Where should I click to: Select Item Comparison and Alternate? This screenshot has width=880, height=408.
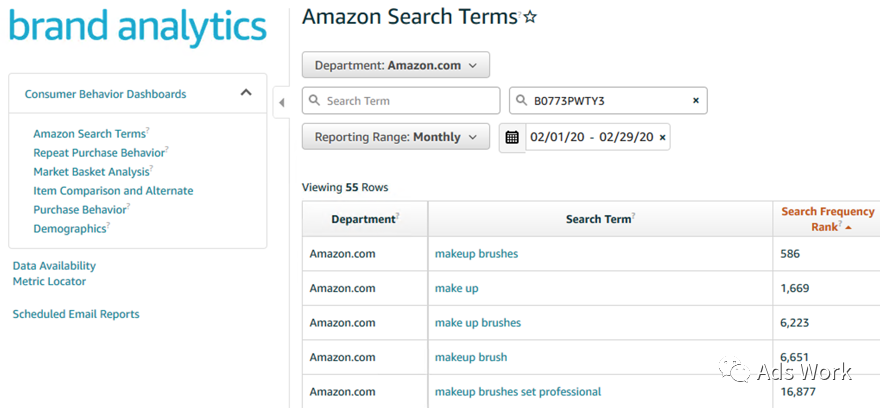(113, 191)
